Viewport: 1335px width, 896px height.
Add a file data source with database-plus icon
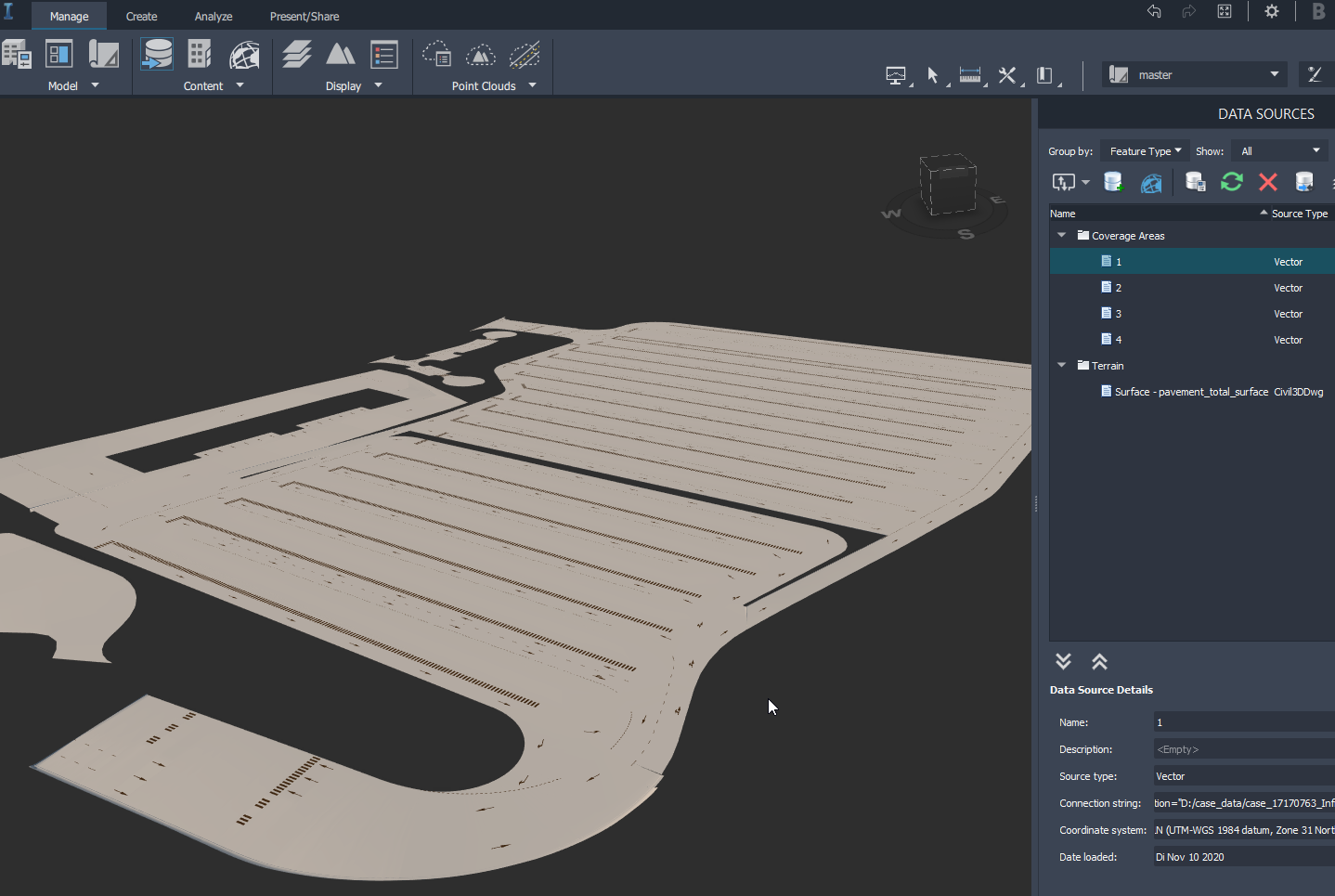(x=1113, y=182)
